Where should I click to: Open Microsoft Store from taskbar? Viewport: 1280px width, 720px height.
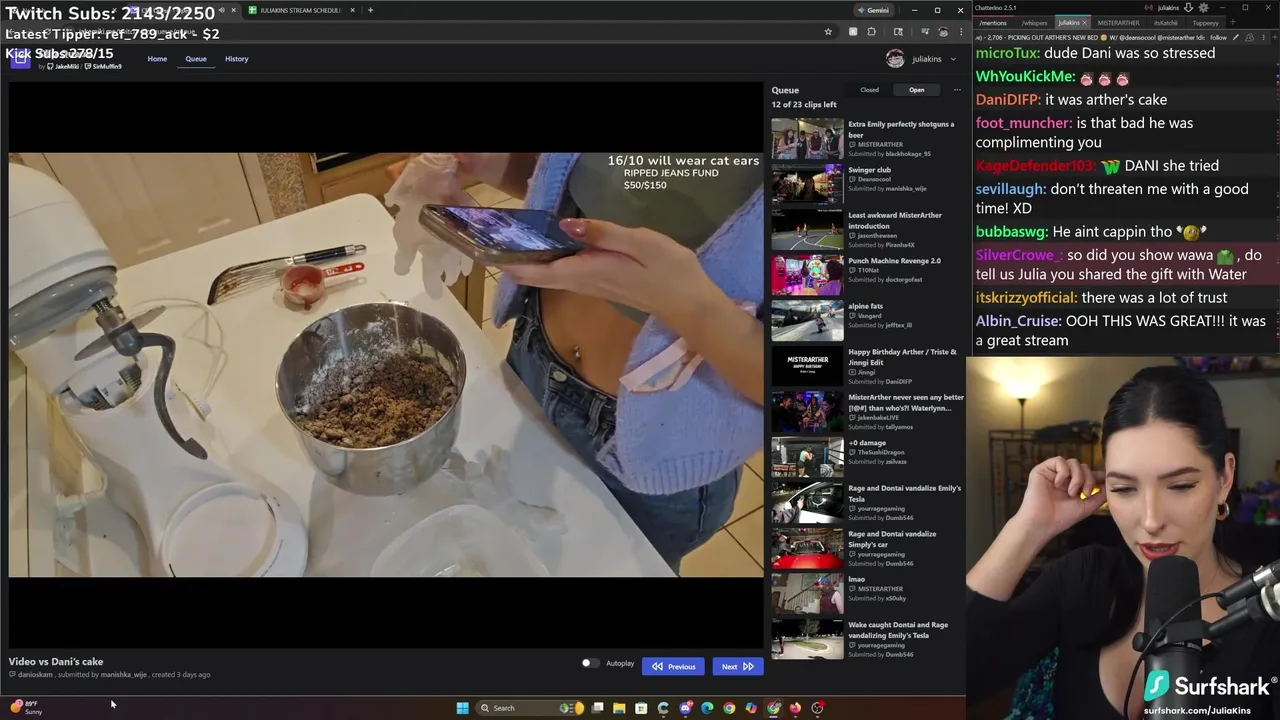pos(641,708)
